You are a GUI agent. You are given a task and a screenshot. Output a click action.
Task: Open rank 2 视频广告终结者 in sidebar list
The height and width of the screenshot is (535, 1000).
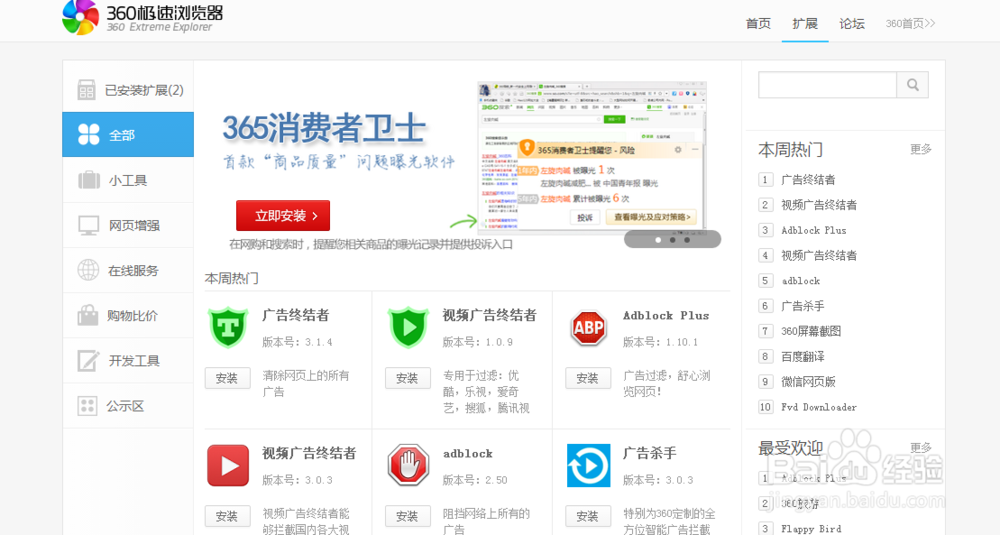[x=820, y=205]
